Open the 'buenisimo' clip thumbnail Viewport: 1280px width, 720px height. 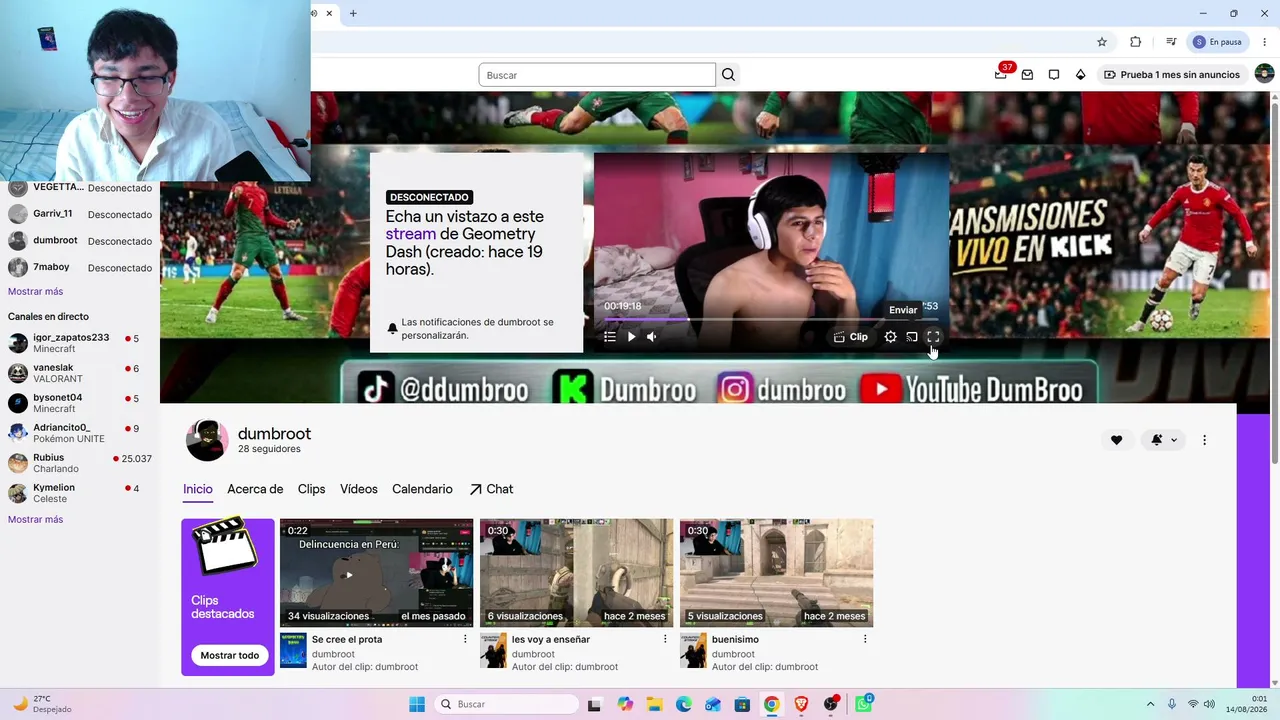click(x=777, y=573)
